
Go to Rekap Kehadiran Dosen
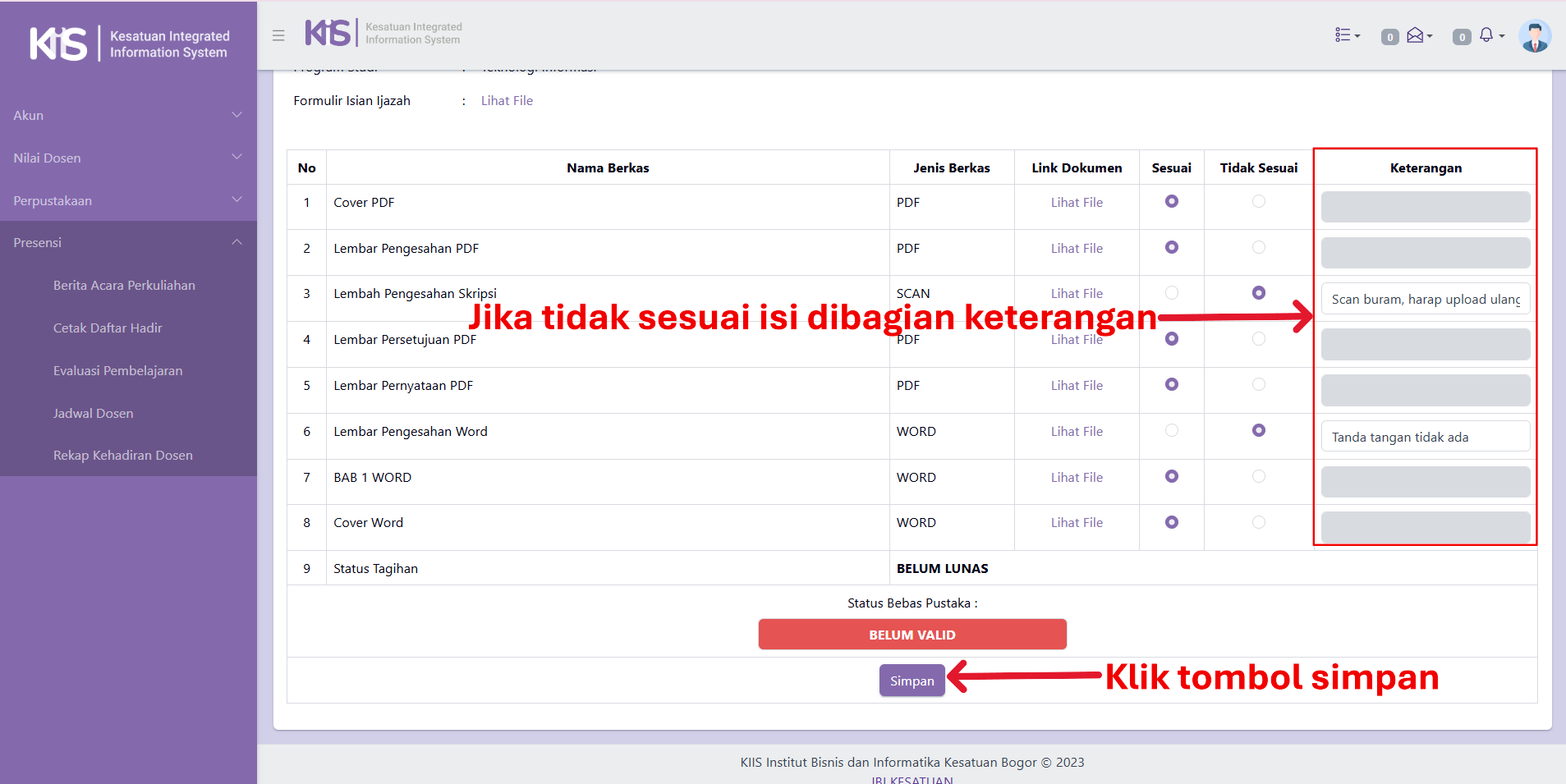[x=123, y=456]
